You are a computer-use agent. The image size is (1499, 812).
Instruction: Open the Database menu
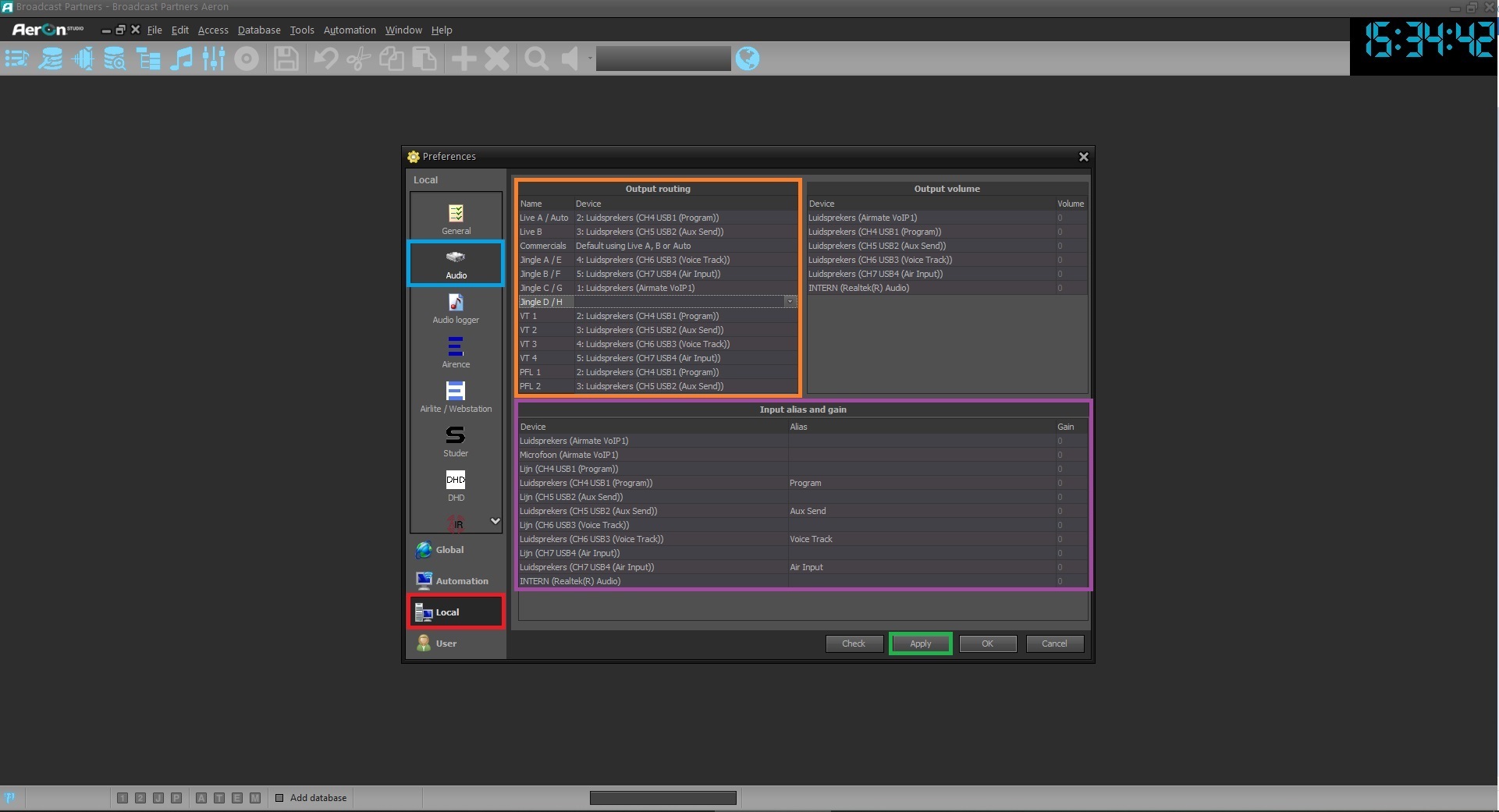(258, 30)
